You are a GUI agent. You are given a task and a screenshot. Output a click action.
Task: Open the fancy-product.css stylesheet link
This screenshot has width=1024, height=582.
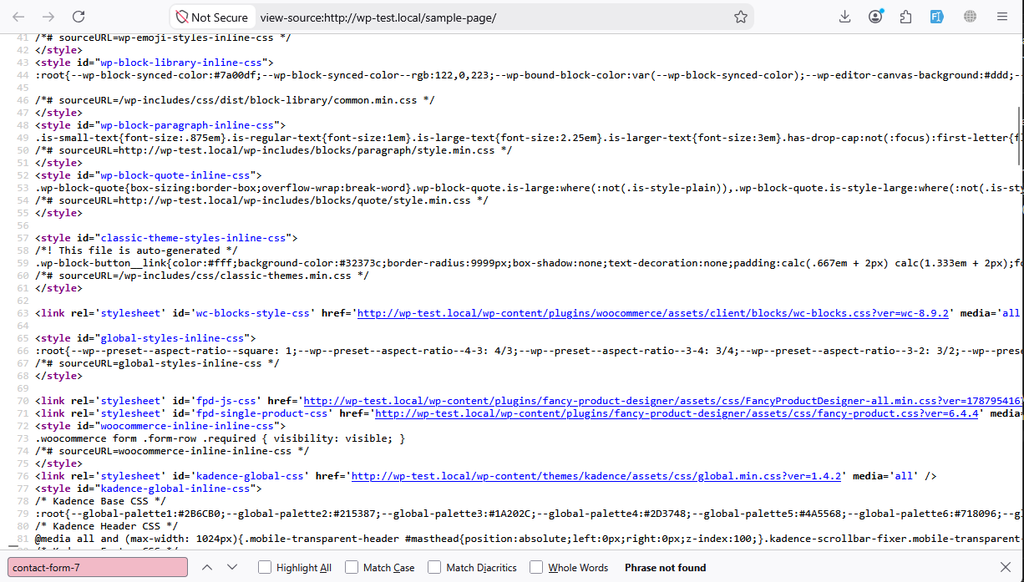(677, 413)
